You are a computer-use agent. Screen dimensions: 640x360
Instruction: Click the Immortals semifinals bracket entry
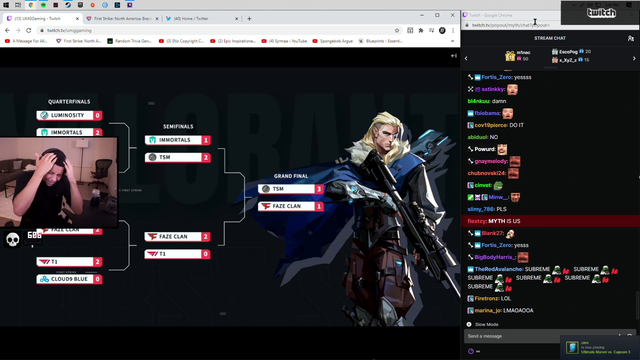click(x=178, y=140)
